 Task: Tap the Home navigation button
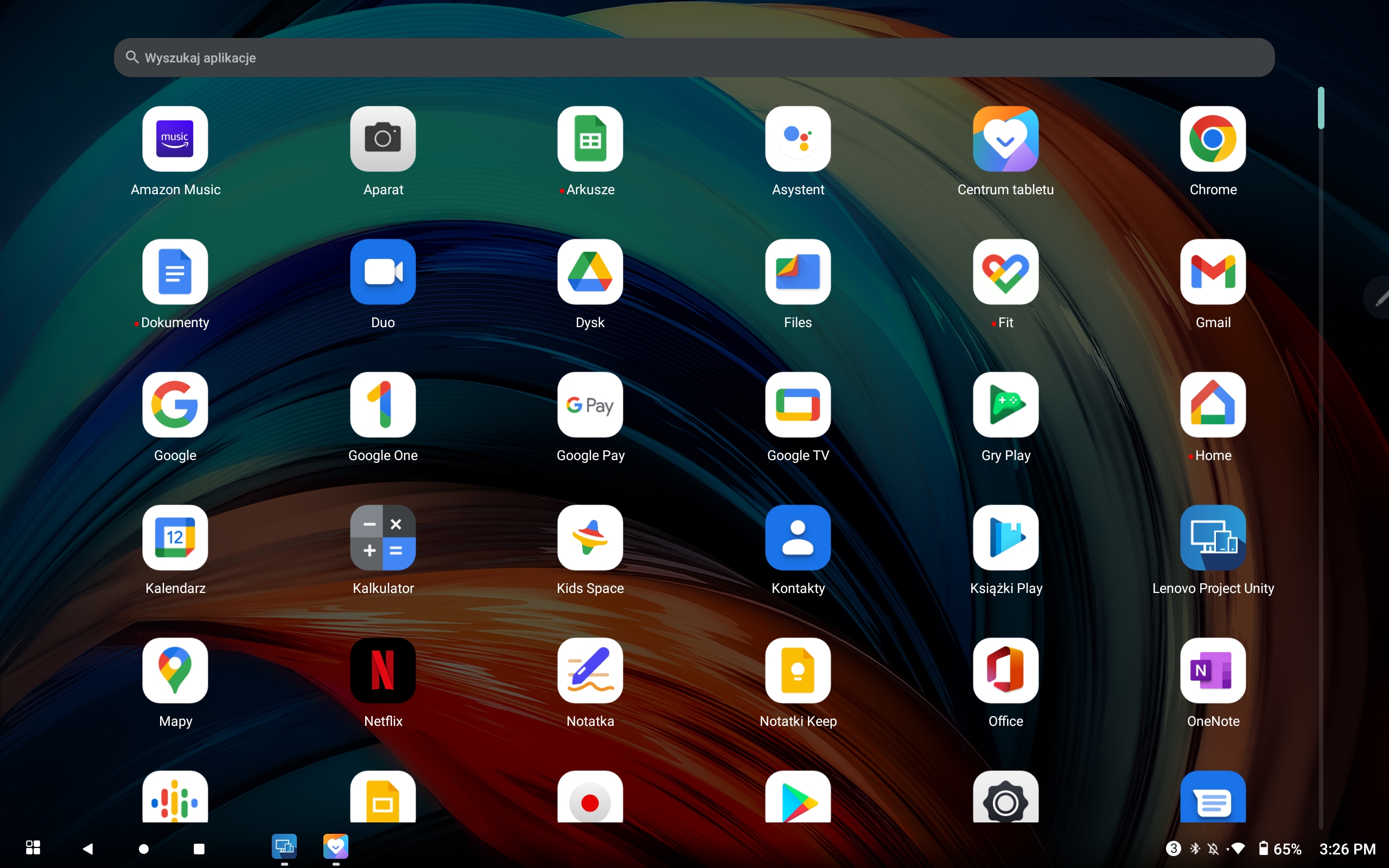[x=143, y=848]
